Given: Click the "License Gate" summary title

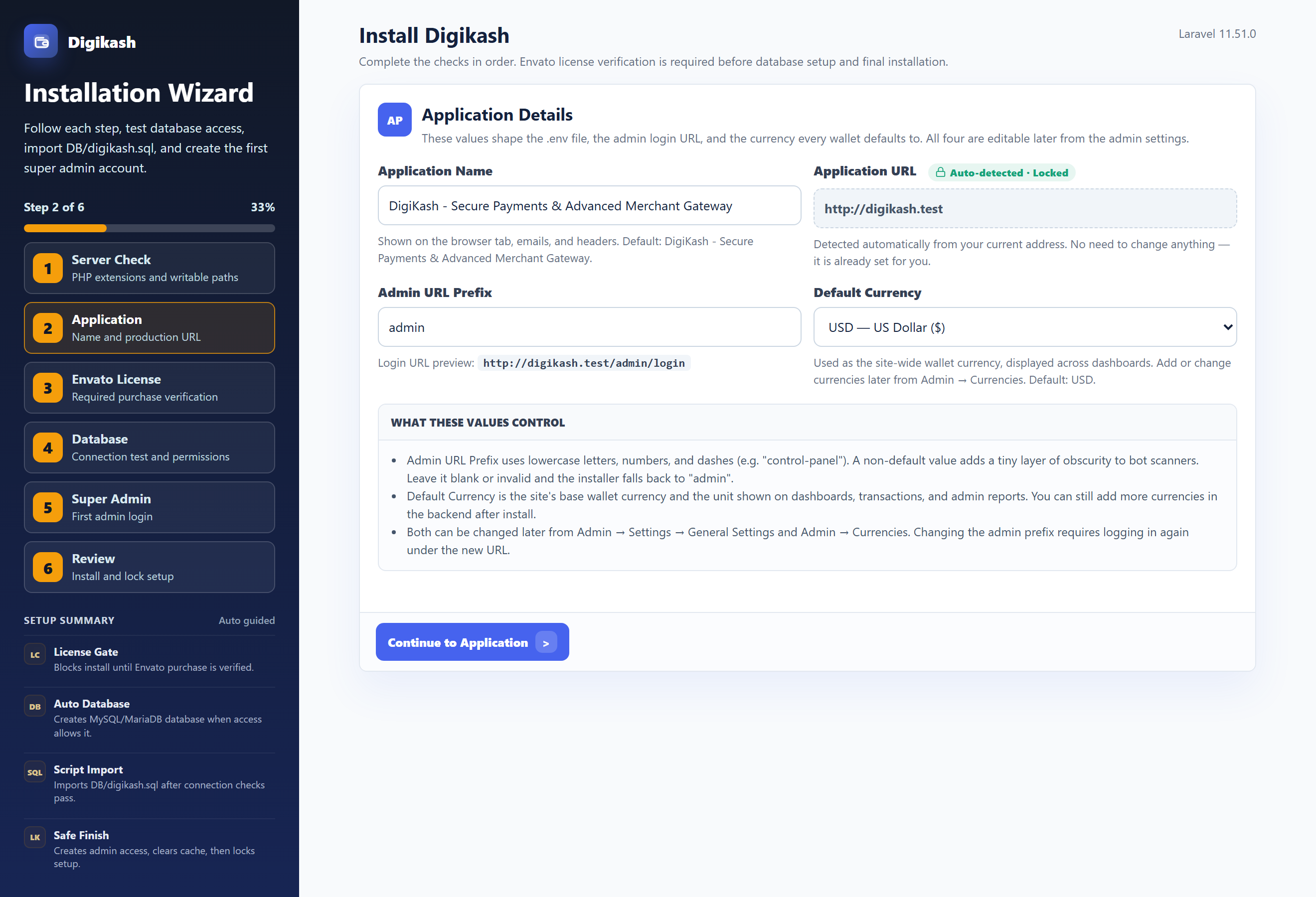Looking at the screenshot, I should pos(86,652).
